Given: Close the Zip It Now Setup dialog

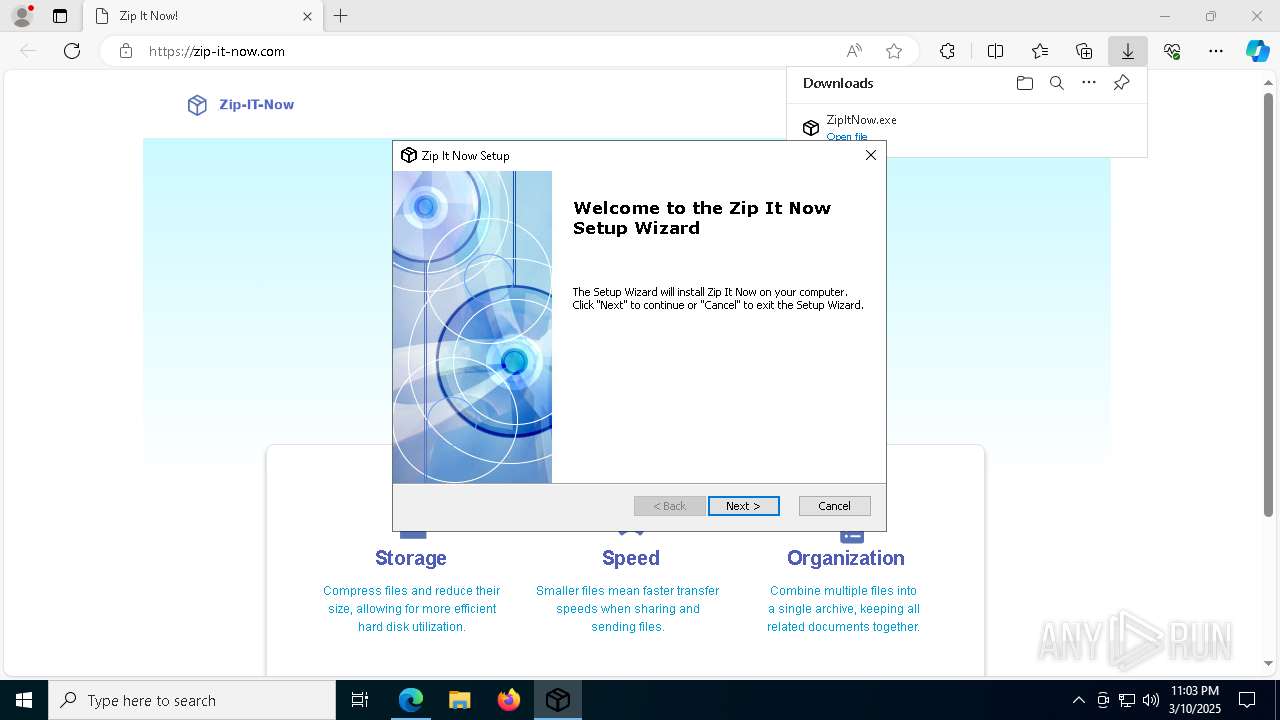Looking at the screenshot, I should pos(870,155).
